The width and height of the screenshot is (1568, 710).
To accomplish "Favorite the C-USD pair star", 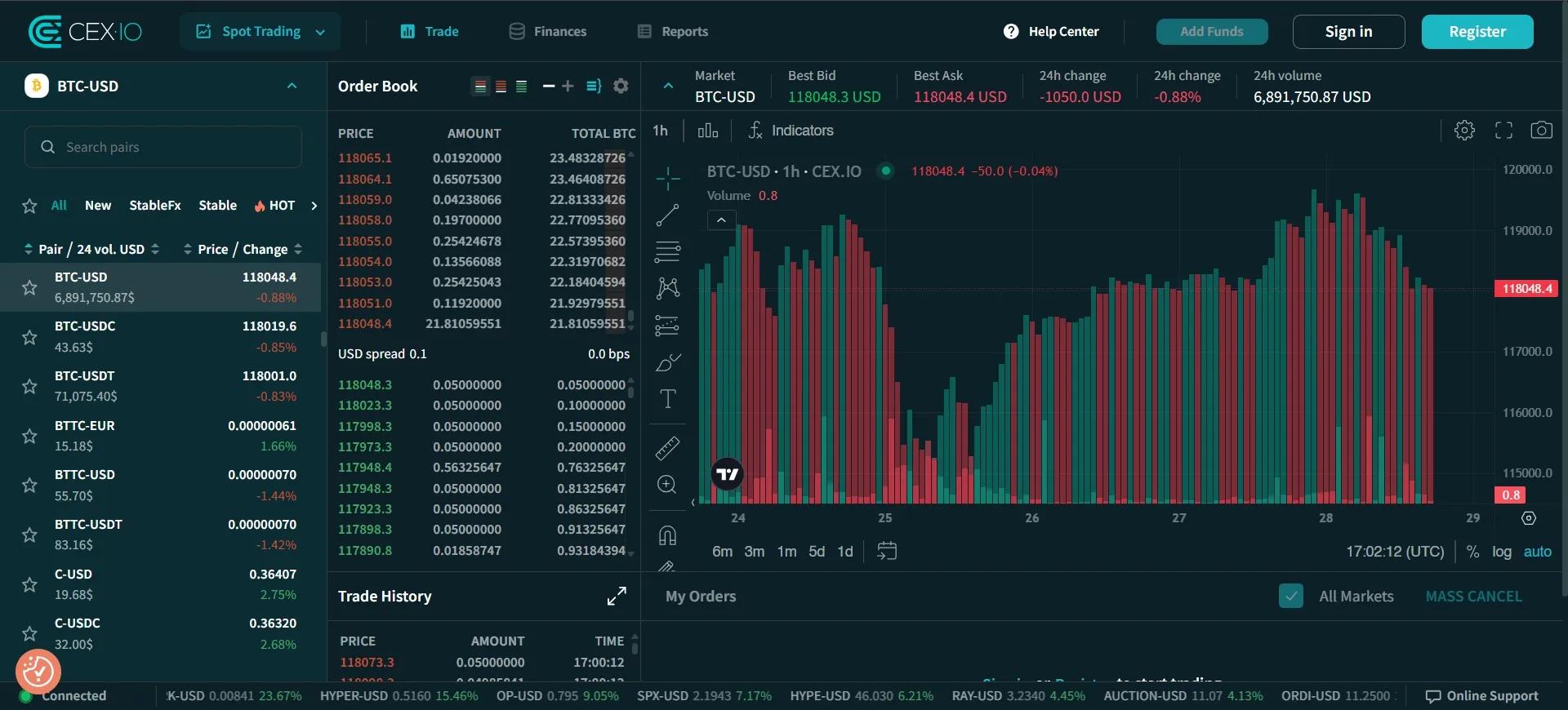I will click(29, 584).
